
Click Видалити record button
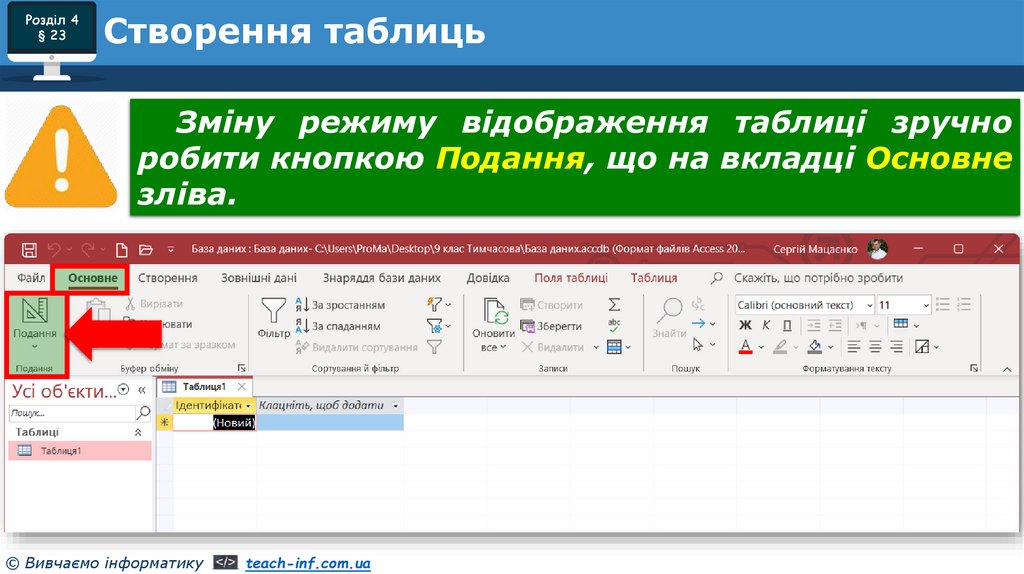553,347
